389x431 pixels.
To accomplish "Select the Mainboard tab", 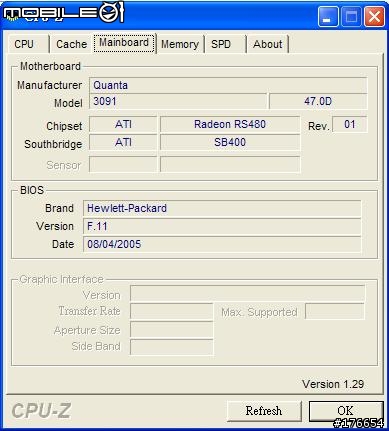I will (124, 43).
